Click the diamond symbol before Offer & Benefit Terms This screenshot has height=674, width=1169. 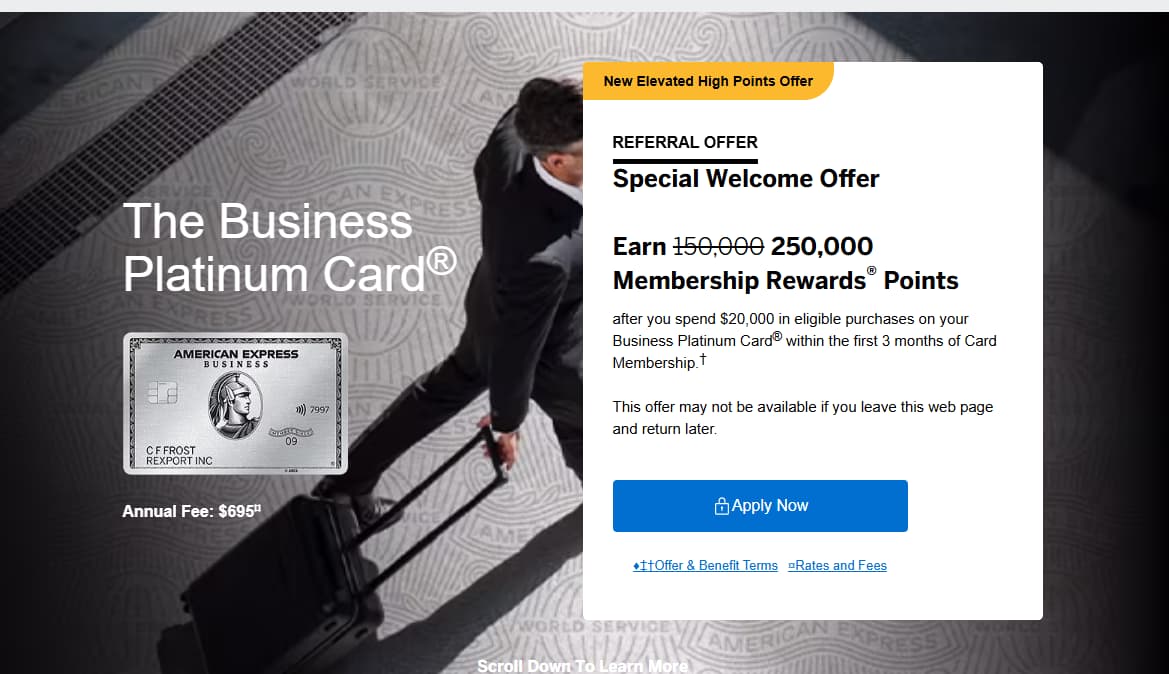(636, 566)
